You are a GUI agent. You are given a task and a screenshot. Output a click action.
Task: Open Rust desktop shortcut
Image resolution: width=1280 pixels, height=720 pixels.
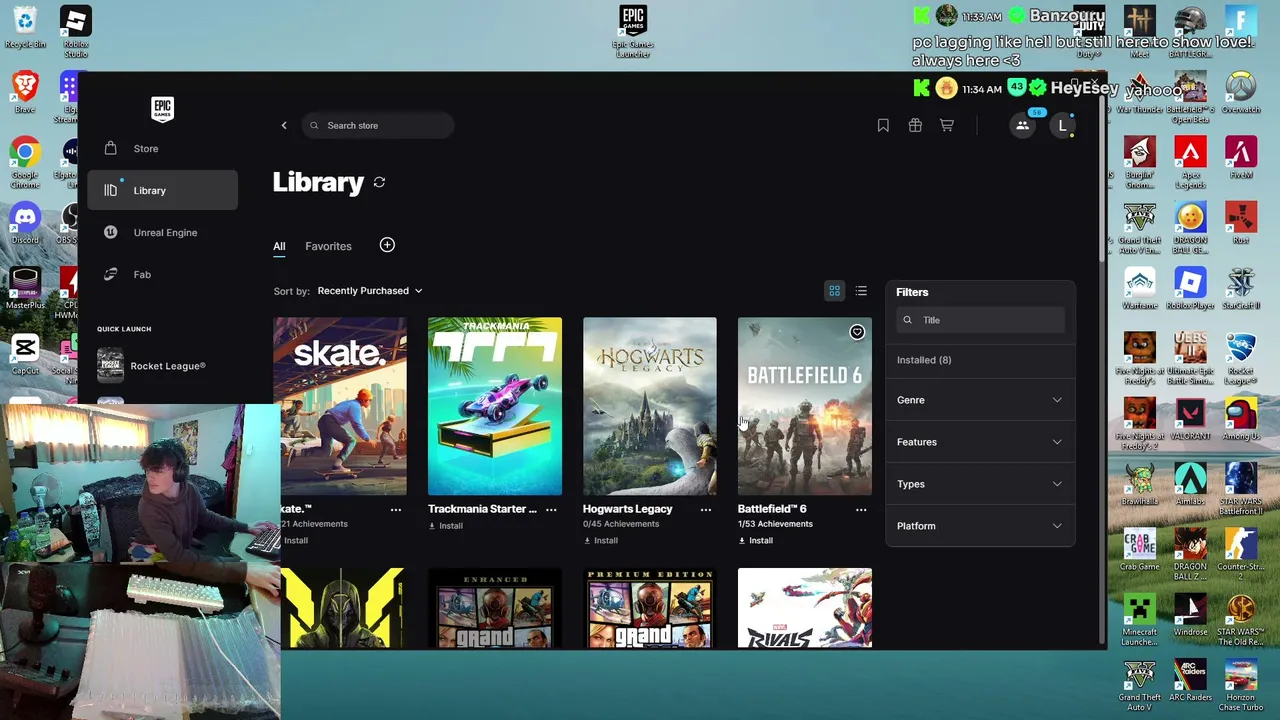[1241, 222]
